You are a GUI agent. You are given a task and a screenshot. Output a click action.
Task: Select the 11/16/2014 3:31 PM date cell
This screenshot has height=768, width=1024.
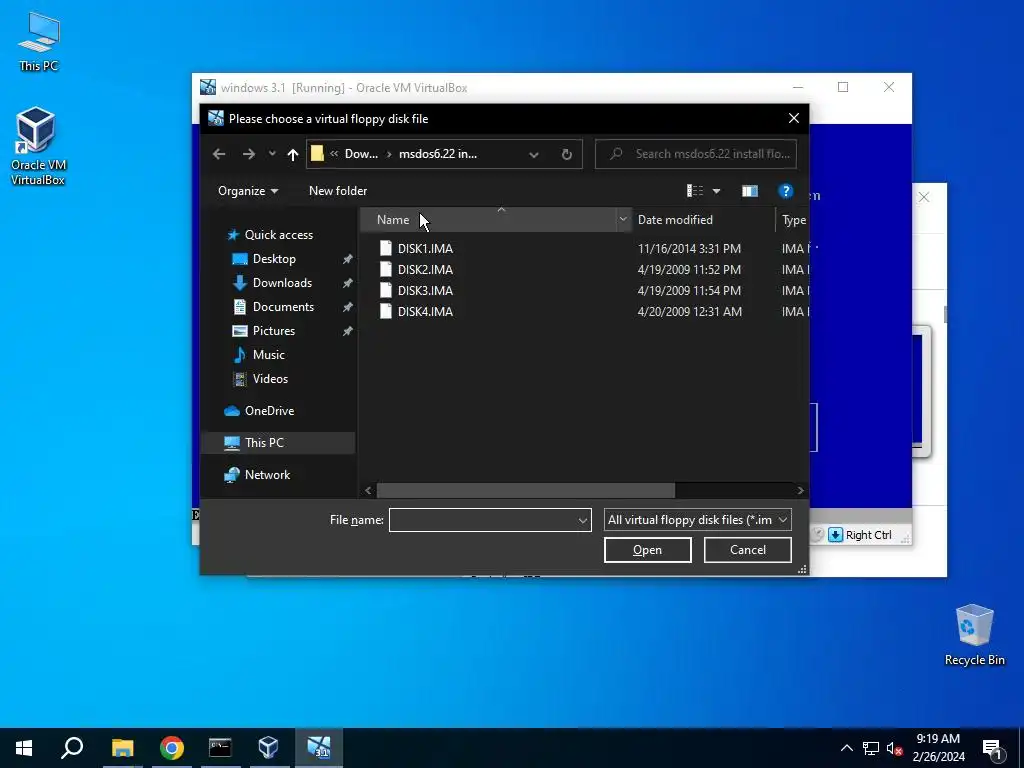tap(689, 248)
